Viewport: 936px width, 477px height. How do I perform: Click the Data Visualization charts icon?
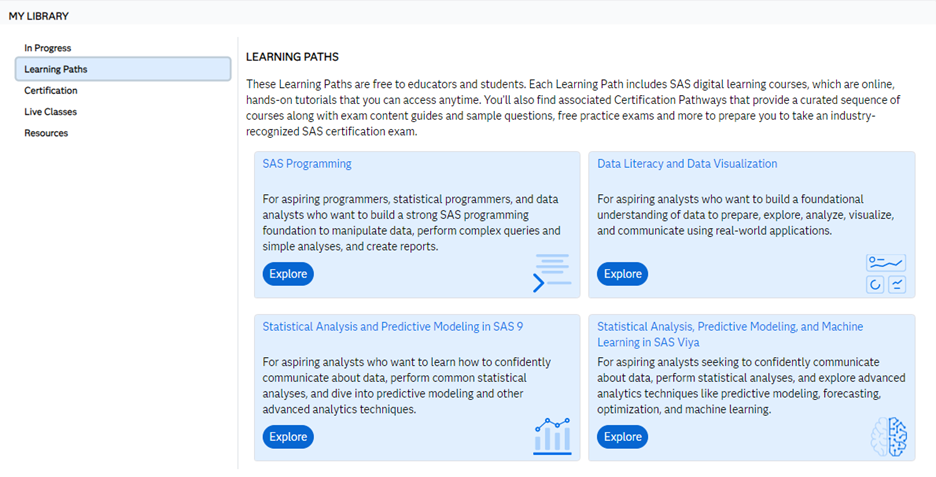pyautogui.click(x=886, y=273)
